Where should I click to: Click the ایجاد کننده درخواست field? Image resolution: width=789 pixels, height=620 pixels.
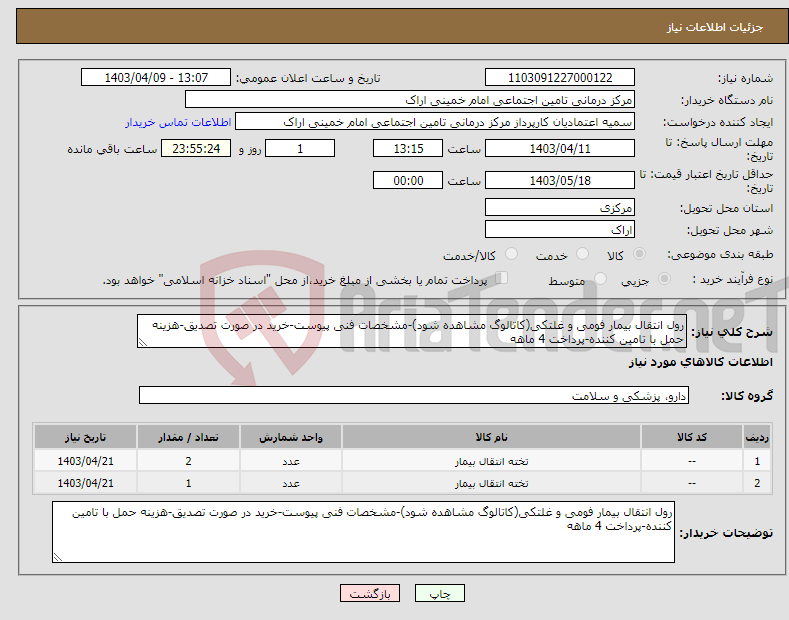pyautogui.click(x=435, y=122)
